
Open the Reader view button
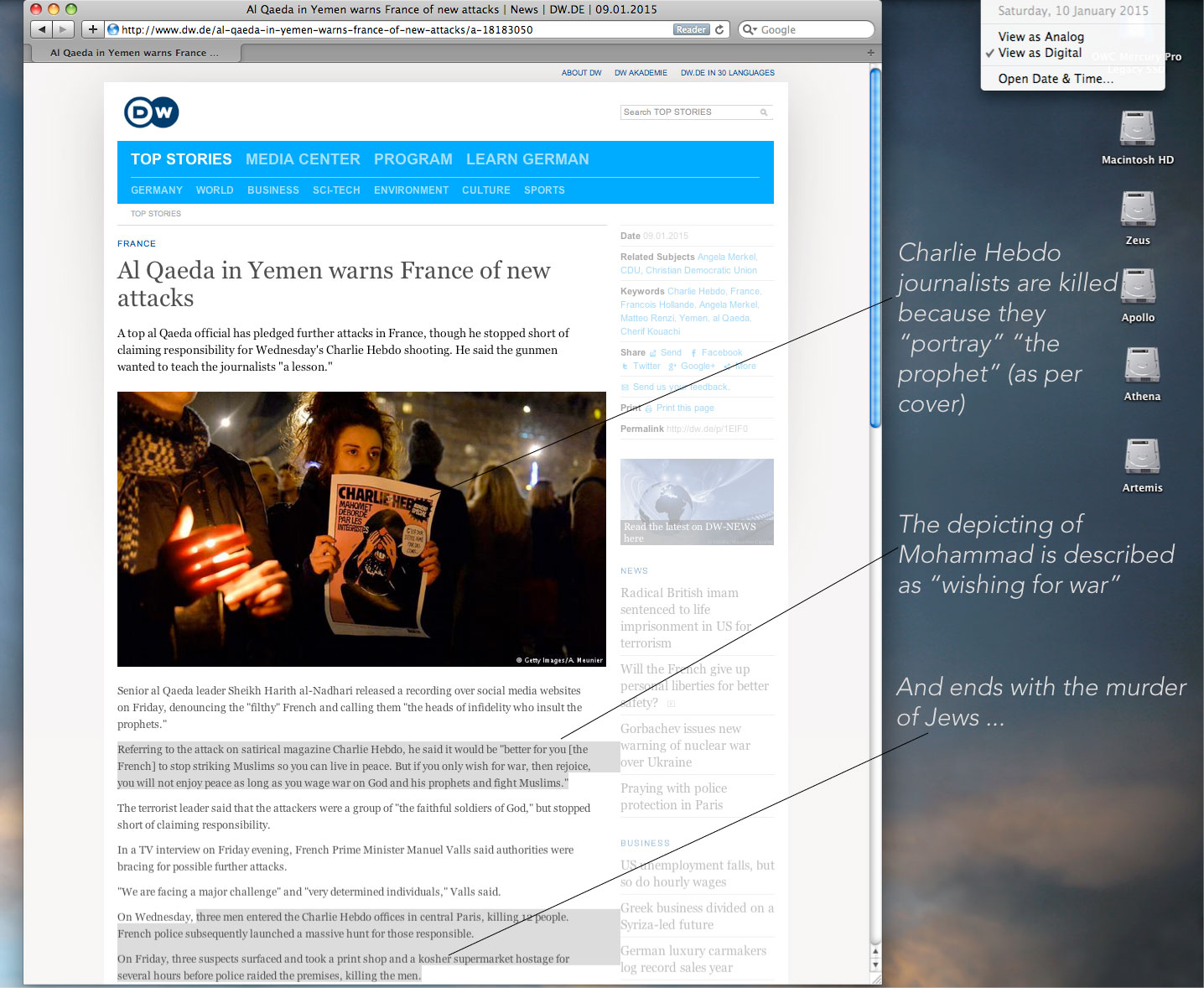click(691, 29)
